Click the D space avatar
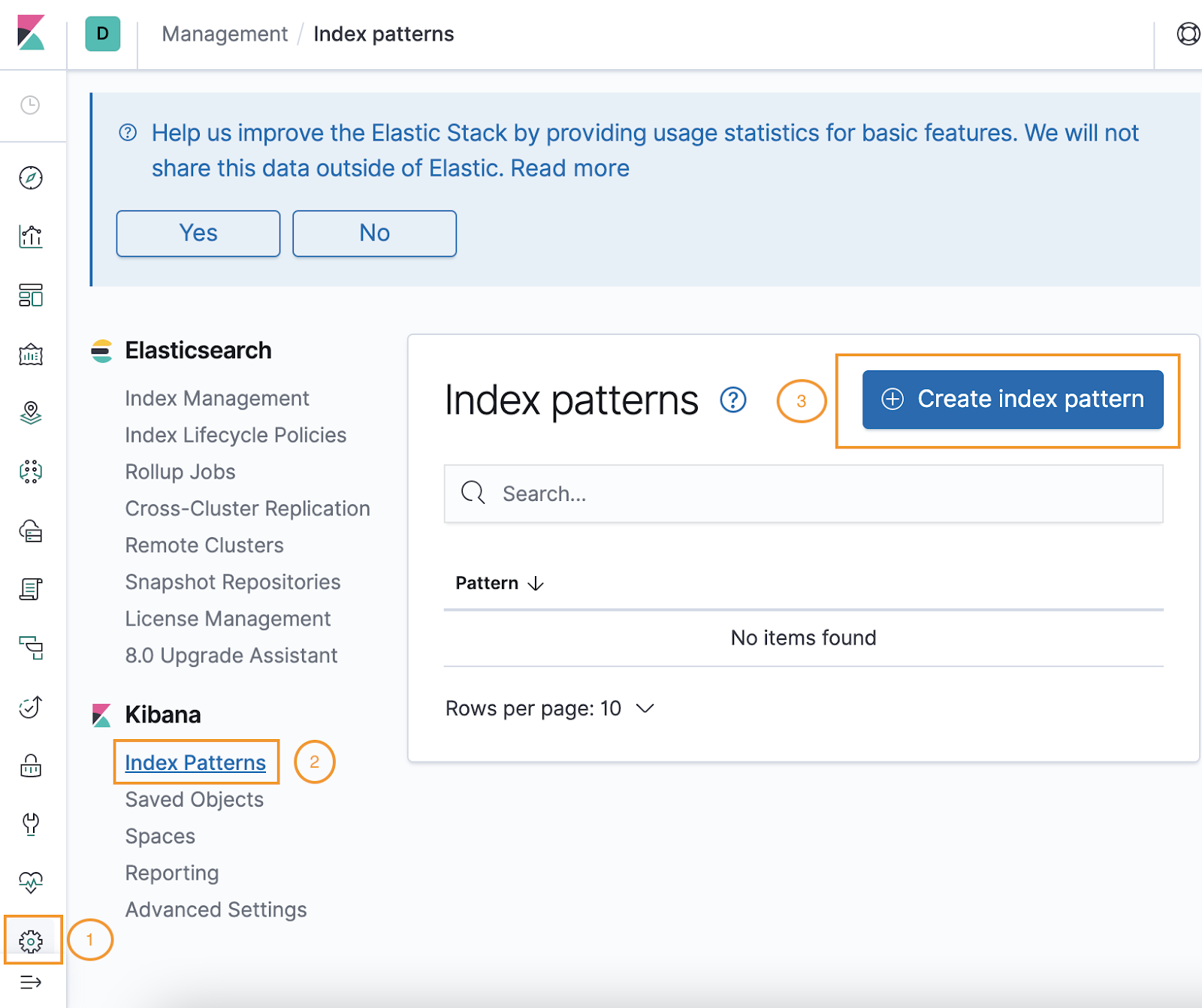This screenshot has height=1008, width=1202. [103, 34]
